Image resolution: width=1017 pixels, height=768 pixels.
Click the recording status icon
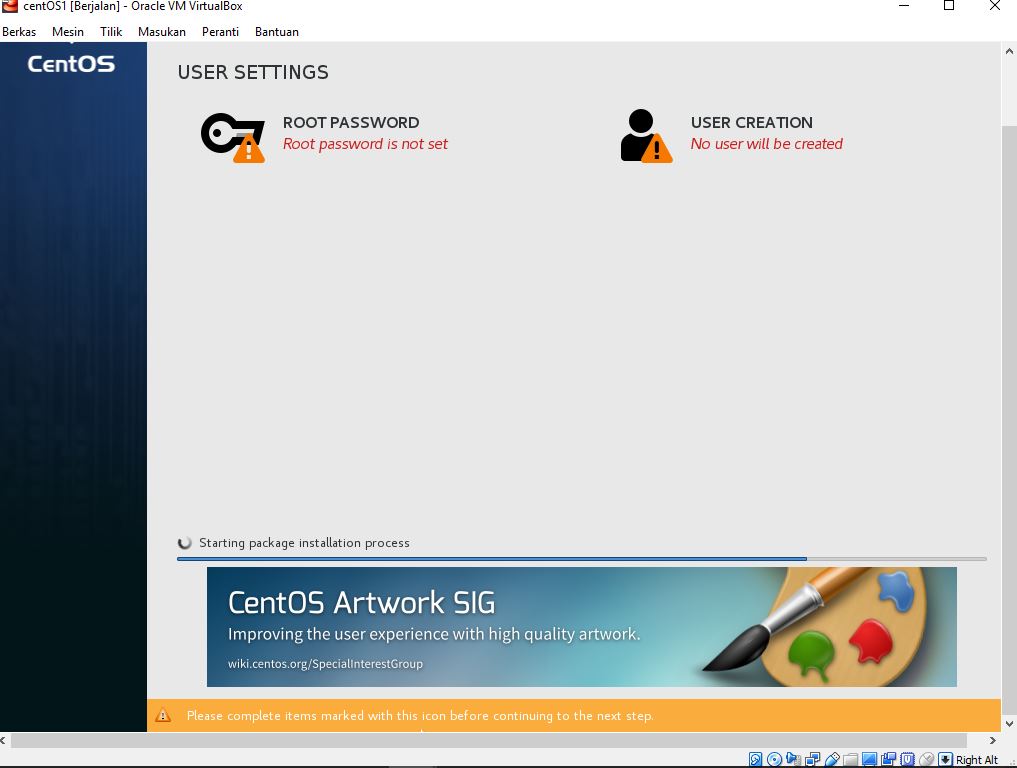[x=889, y=759]
